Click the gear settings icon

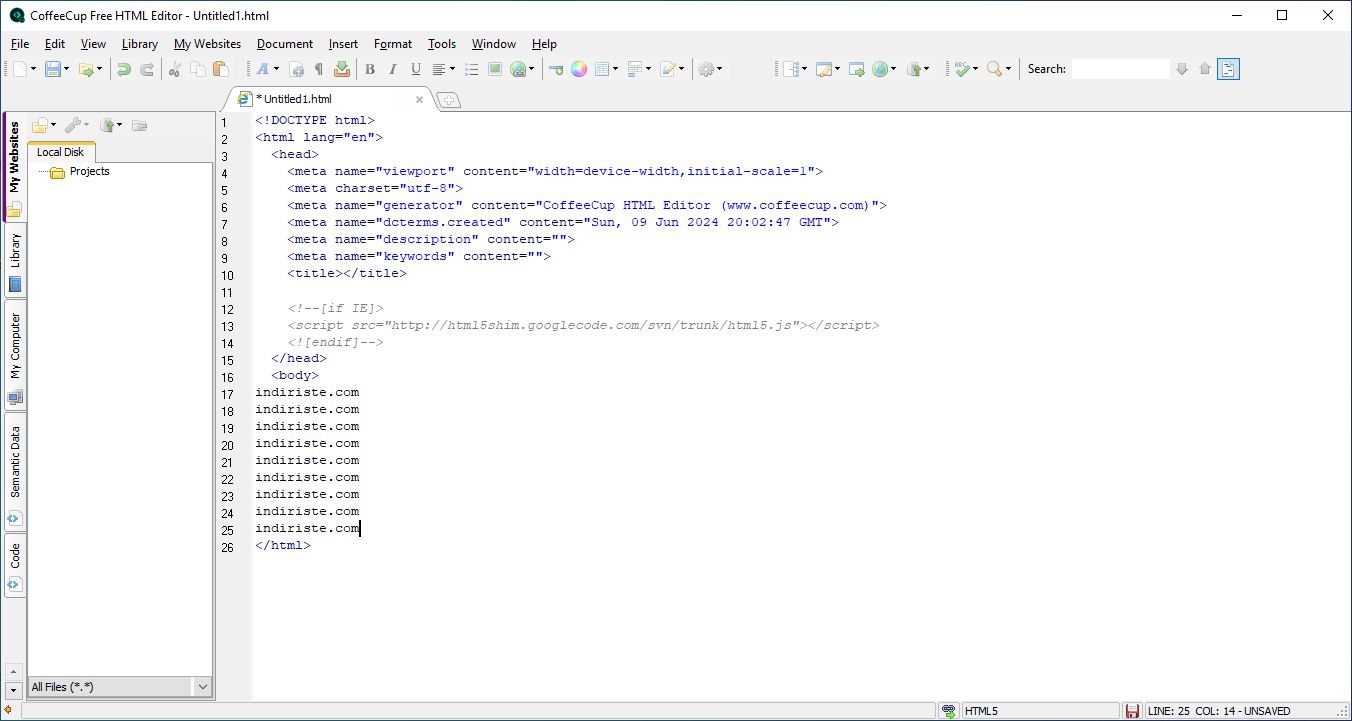[706, 69]
